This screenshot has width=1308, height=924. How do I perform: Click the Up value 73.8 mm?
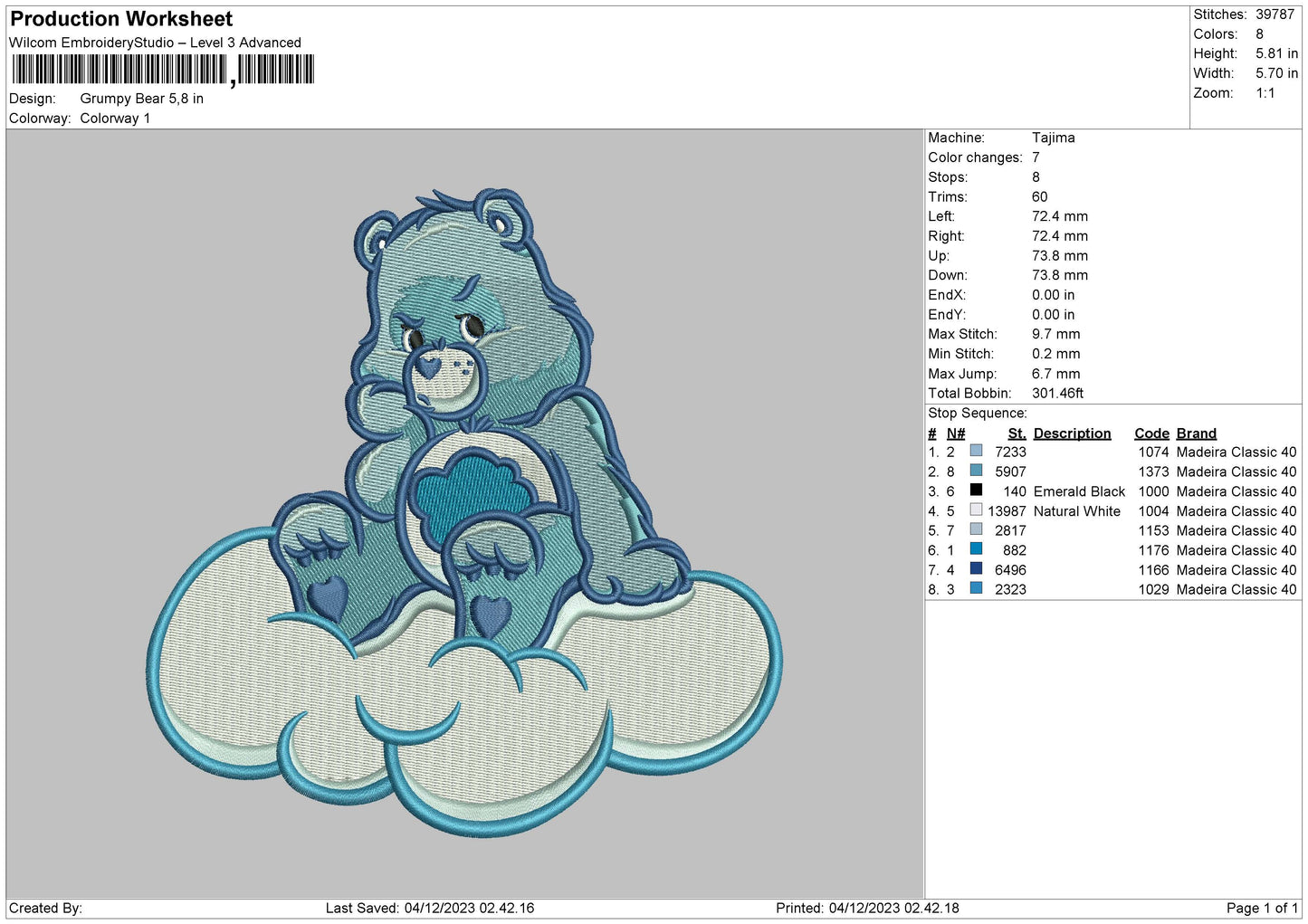pyautogui.click(x=1060, y=256)
